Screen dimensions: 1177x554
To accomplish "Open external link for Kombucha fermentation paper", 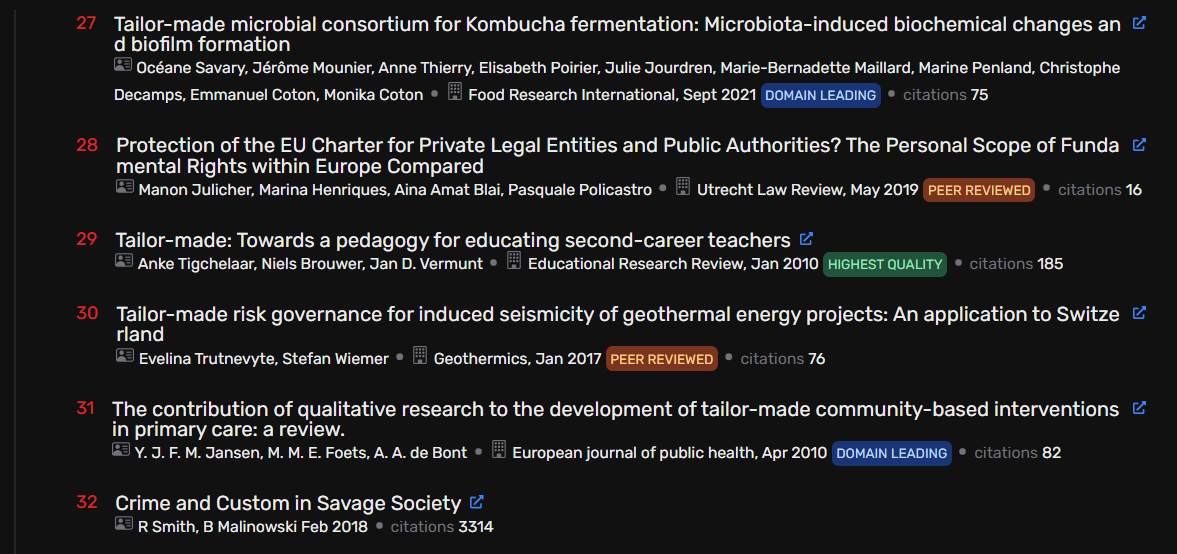I will (x=1139, y=23).
